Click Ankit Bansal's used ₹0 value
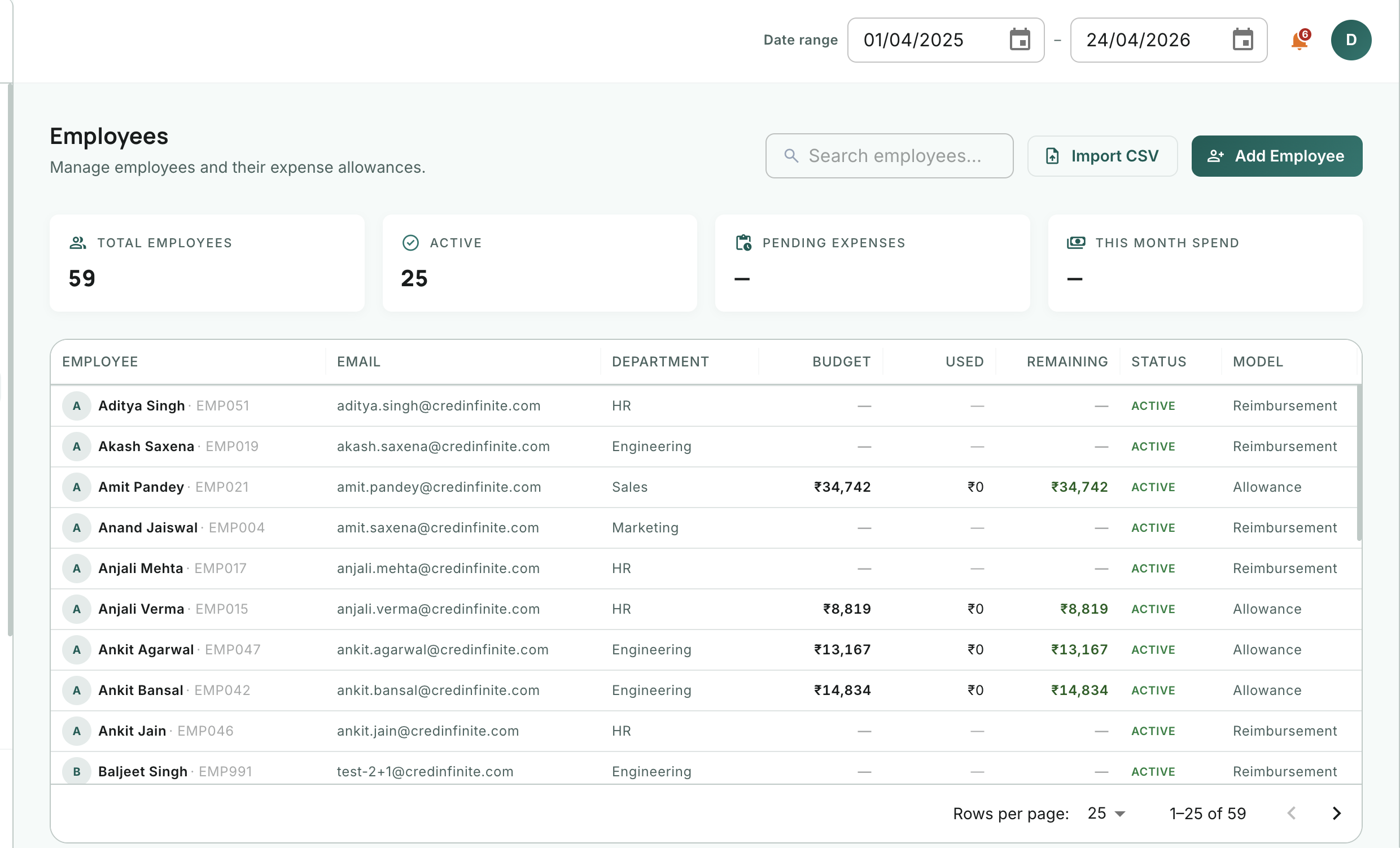Viewport: 1400px width, 848px height. click(975, 690)
